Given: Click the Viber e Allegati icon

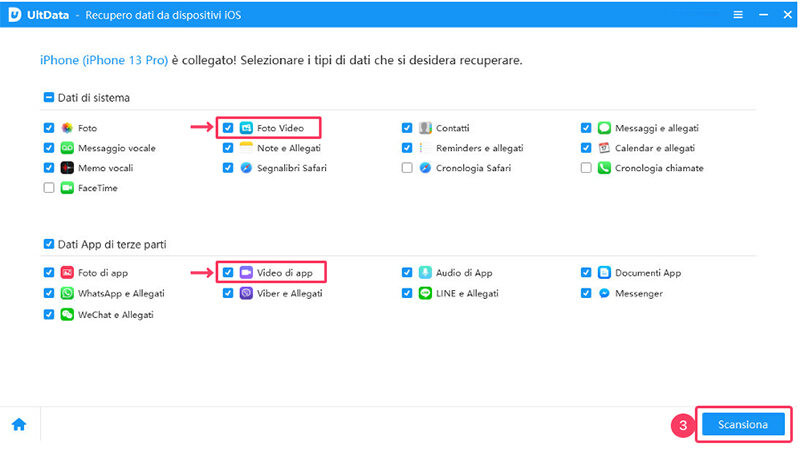Looking at the screenshot, I should point(246,294).
